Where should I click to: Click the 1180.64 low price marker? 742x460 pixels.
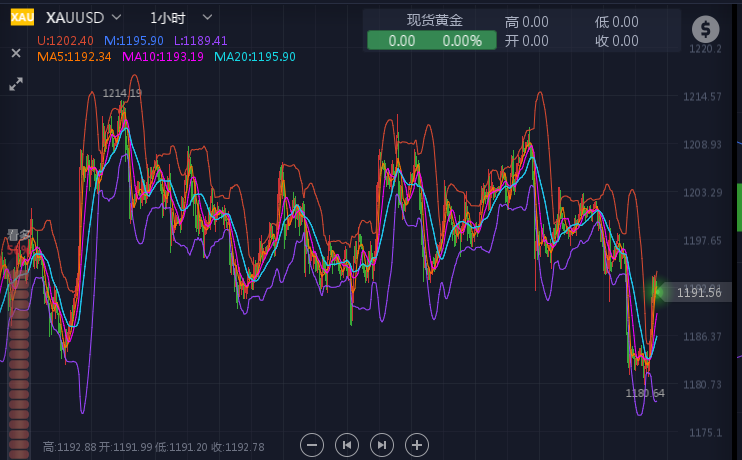(645, 393)
